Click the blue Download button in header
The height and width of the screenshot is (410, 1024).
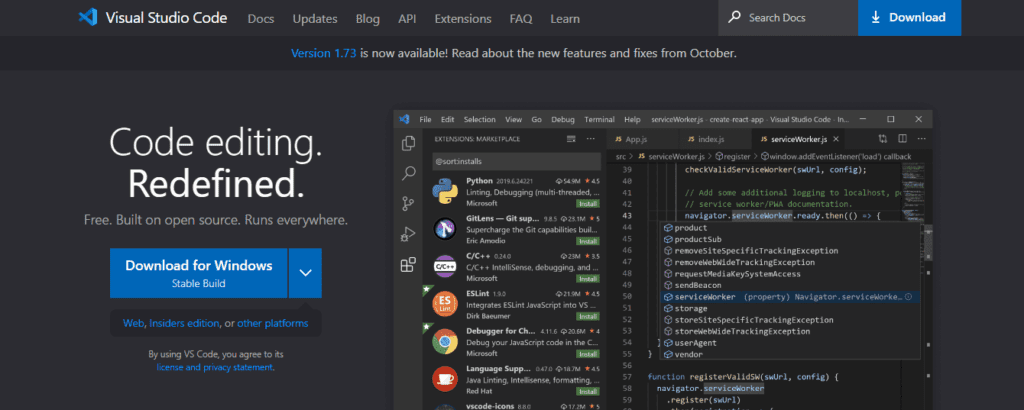coord(910,18)
